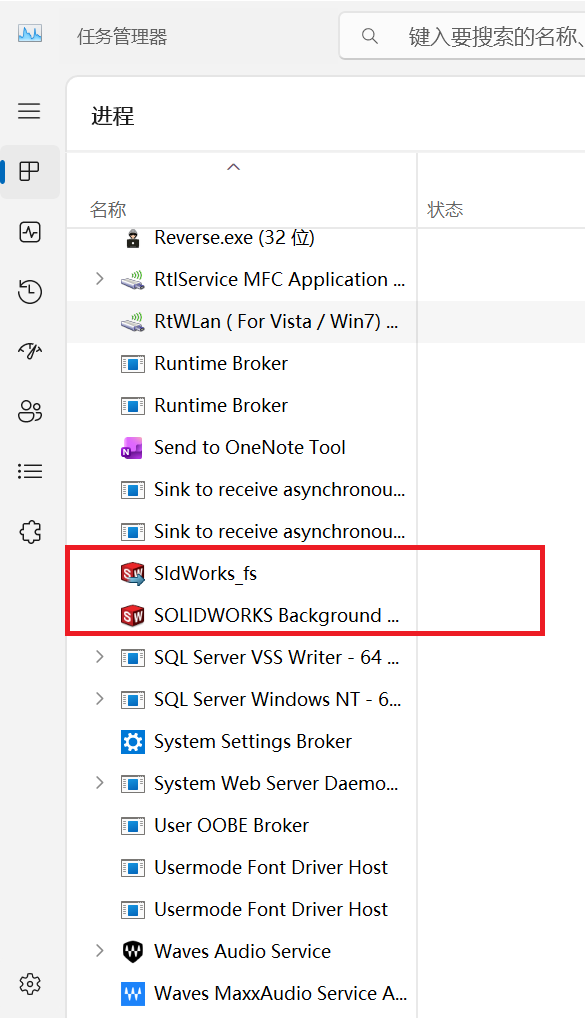Expand the RtlService MFC Application row
The height and width of the screenshot is (1018, 585).
tap(99, 279)
